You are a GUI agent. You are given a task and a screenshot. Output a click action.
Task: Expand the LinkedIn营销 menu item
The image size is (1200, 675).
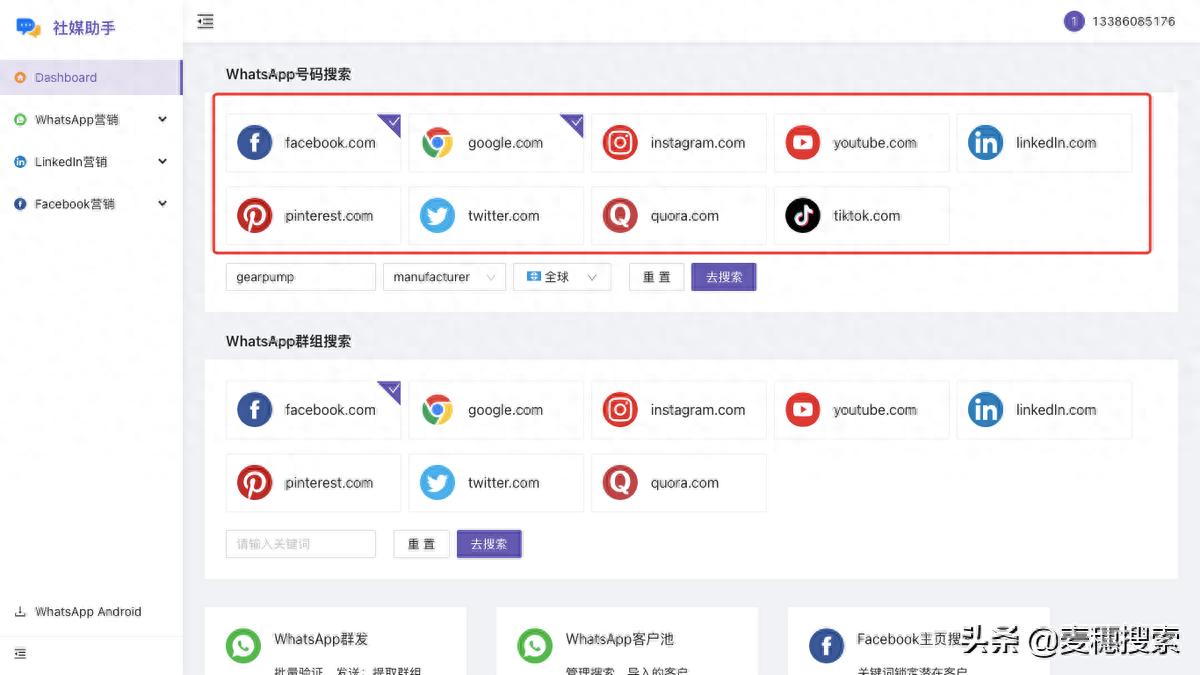click(90, 162)
